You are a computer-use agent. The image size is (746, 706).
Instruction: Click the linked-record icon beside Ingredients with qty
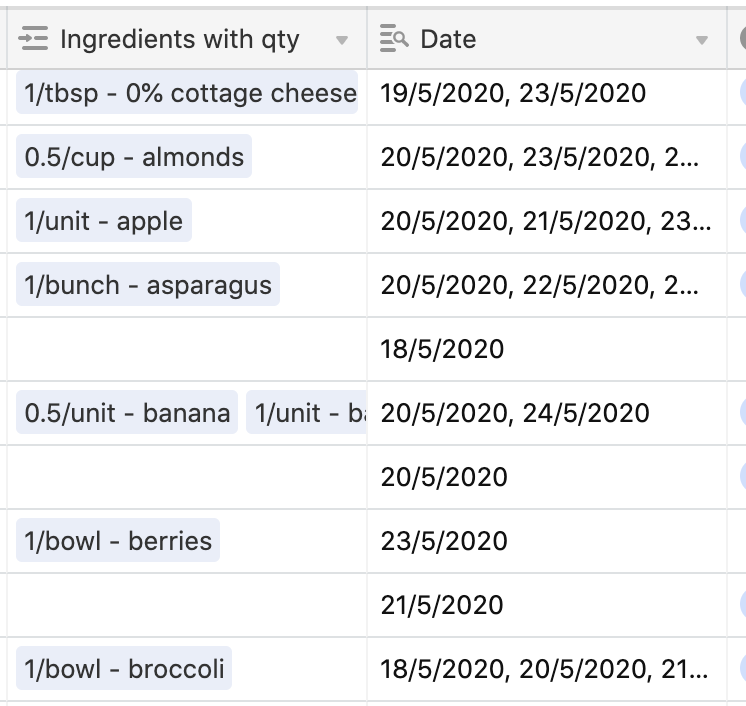point(33,39)
